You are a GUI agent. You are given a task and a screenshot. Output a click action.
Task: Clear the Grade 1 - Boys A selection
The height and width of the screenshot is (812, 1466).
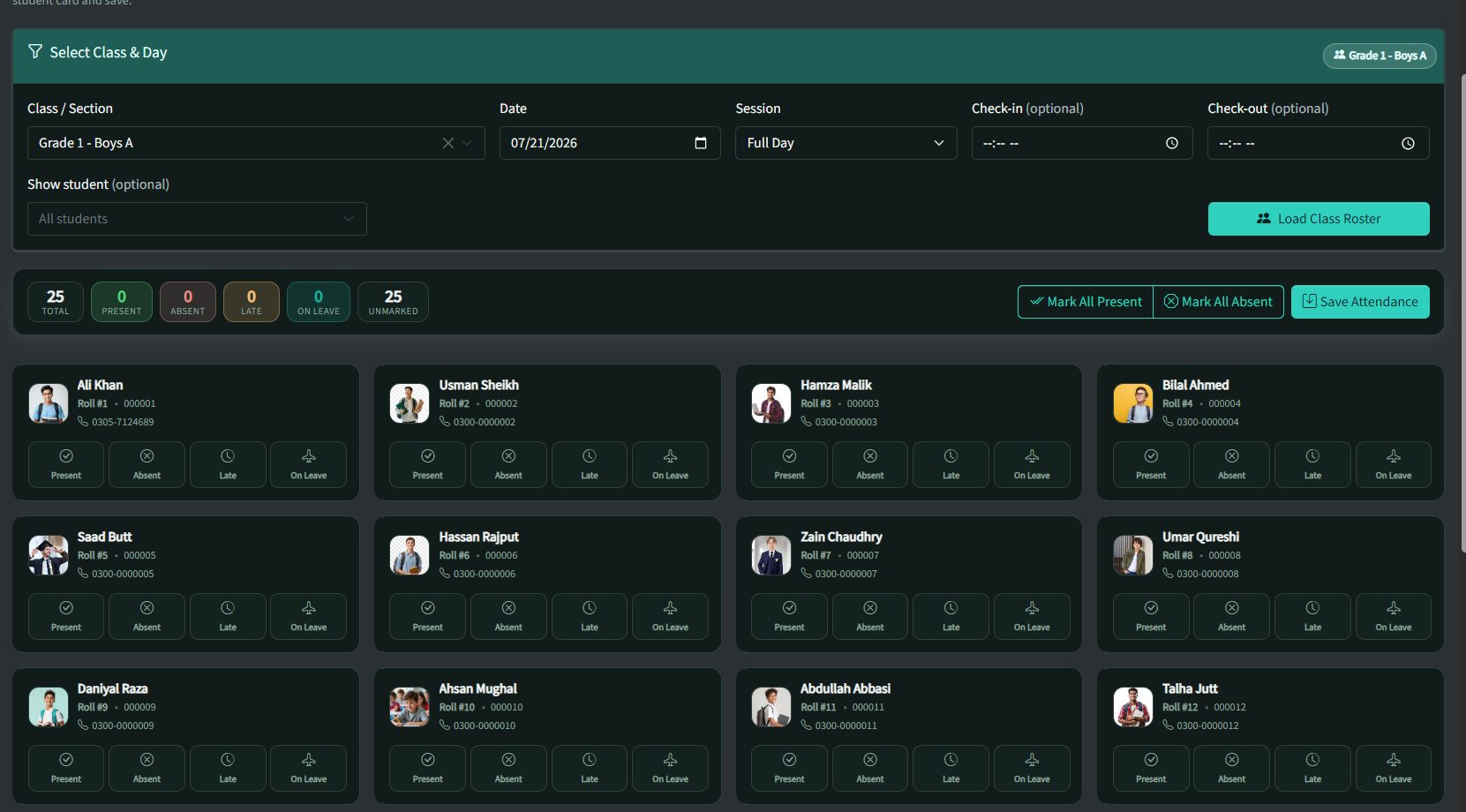click(x=448, y=143)
